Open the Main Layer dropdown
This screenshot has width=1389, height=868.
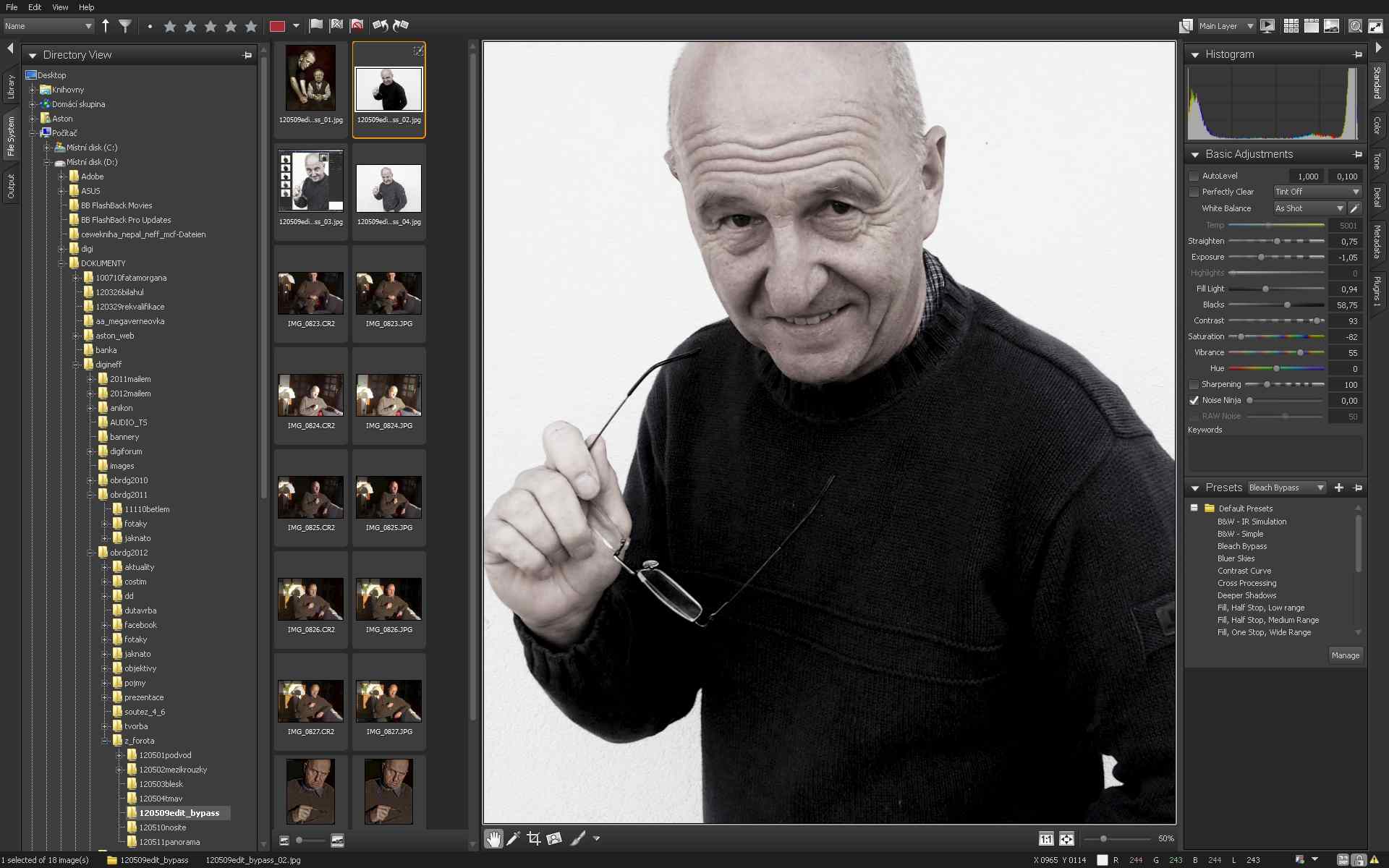pyautogui.click(x=1226, y=26)
